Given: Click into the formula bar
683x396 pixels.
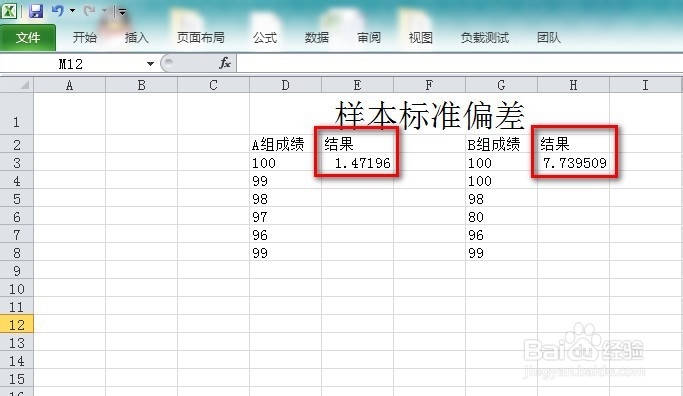Looking at the screenshot, I should tap(460, 64).
